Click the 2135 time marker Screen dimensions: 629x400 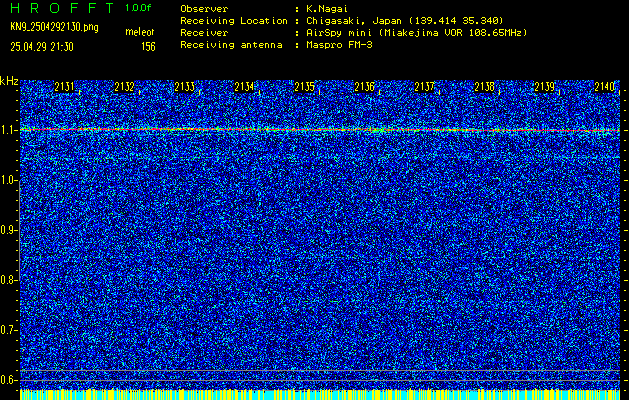(304, 87)
